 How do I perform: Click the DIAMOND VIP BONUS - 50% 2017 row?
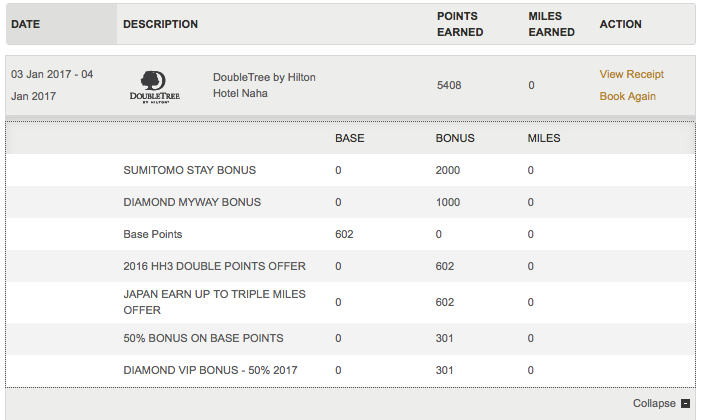point(351,370)
